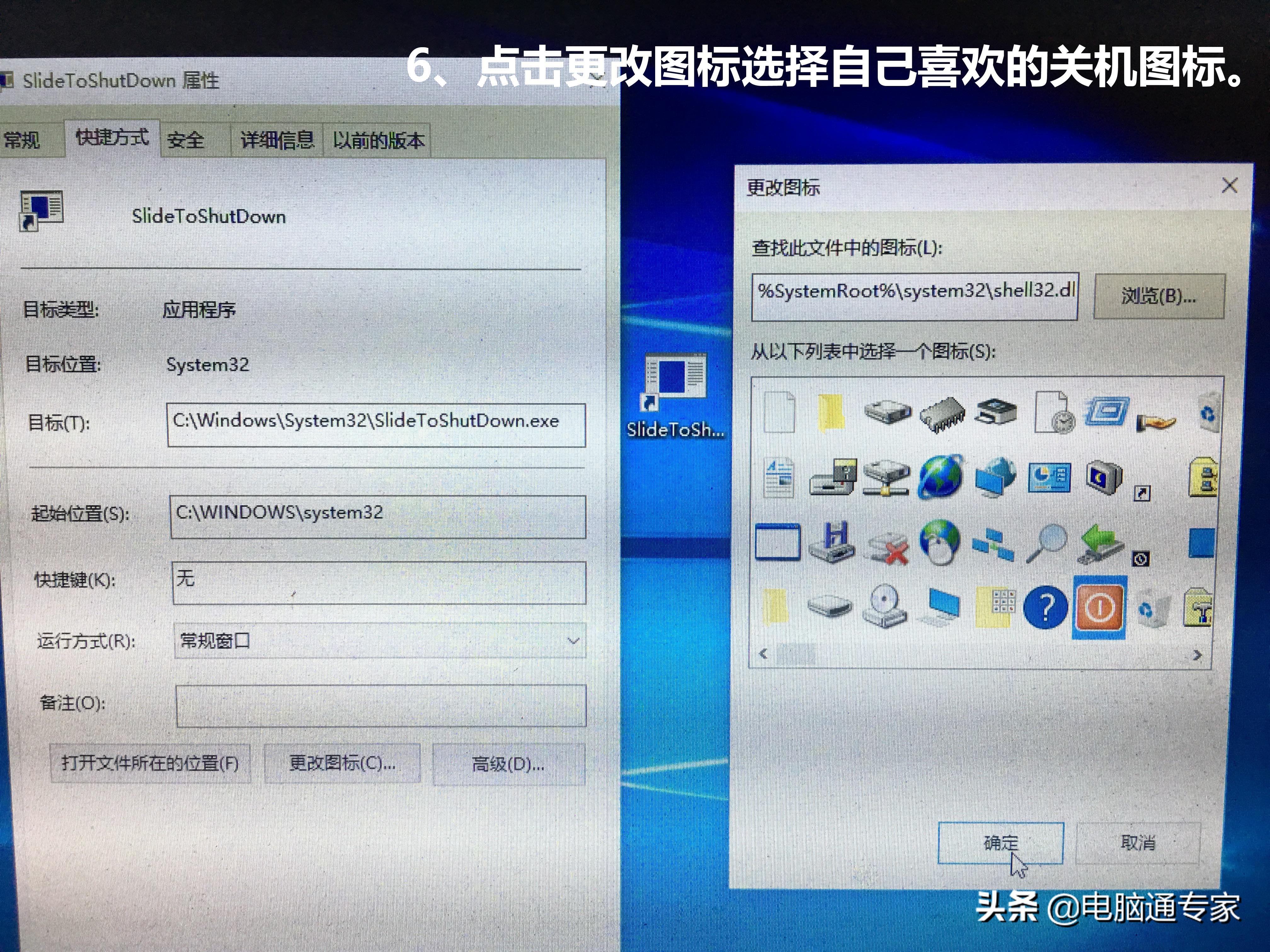The width and height of the screenshot is (1270, 952).
Task: Select the monitor with crescent moon icon
Action: [1104, 478]
